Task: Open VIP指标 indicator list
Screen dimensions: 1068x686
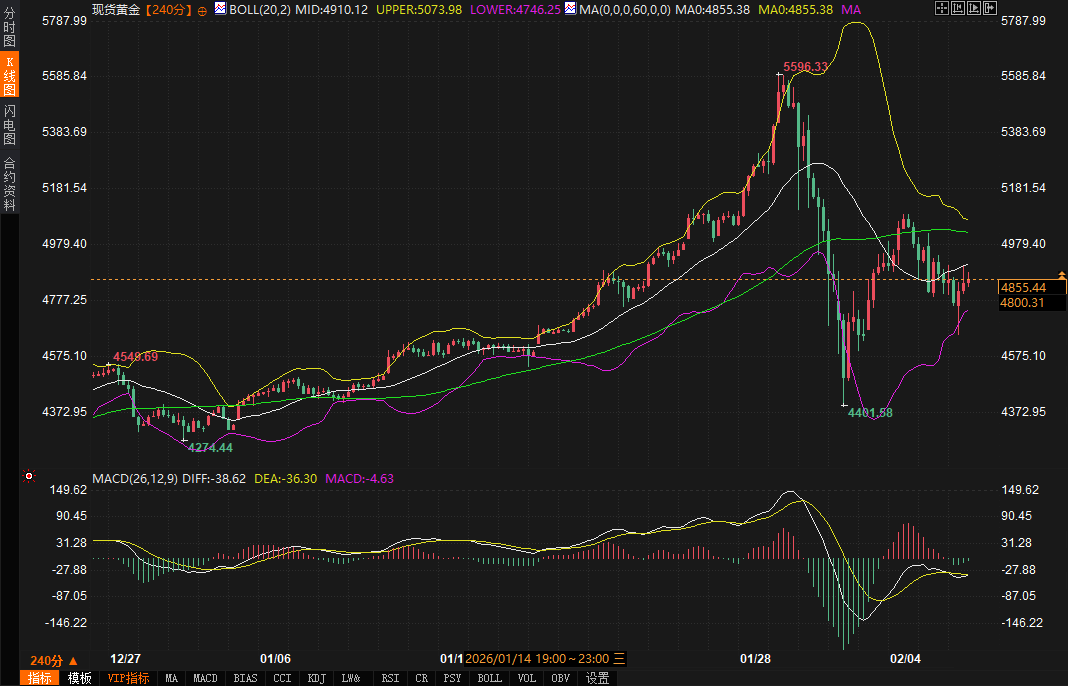Action: pyautogui.click(x=128, y=678)
